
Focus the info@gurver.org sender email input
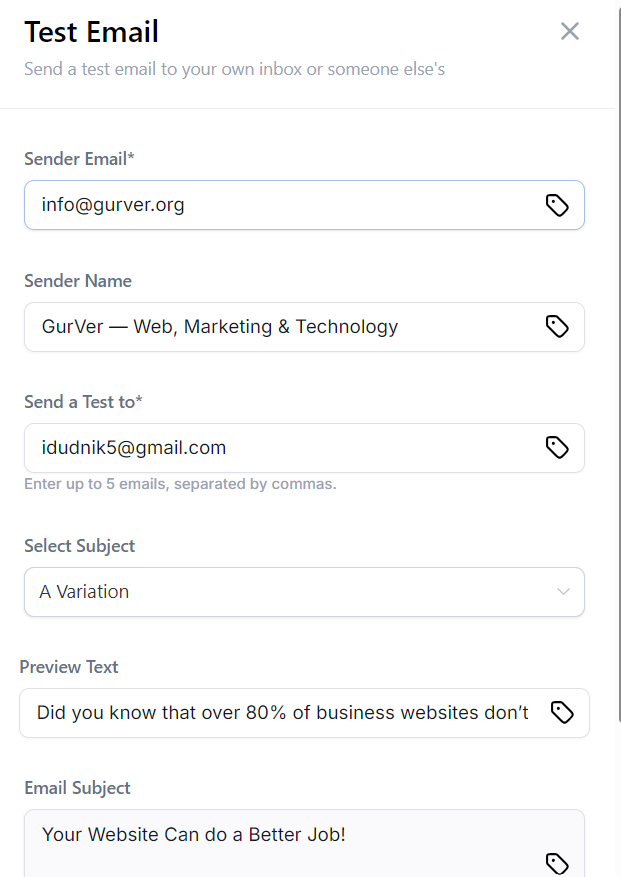click(x=280, y=205)
